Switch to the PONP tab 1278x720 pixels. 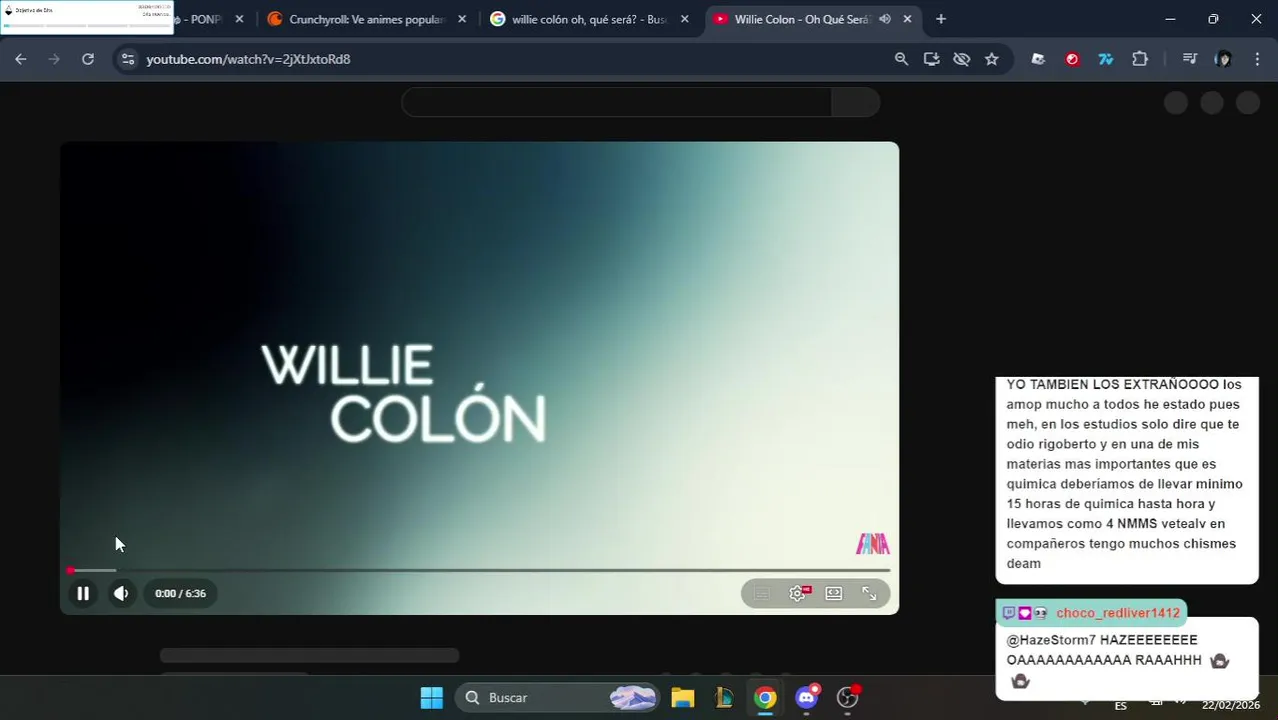pos(206,19)
